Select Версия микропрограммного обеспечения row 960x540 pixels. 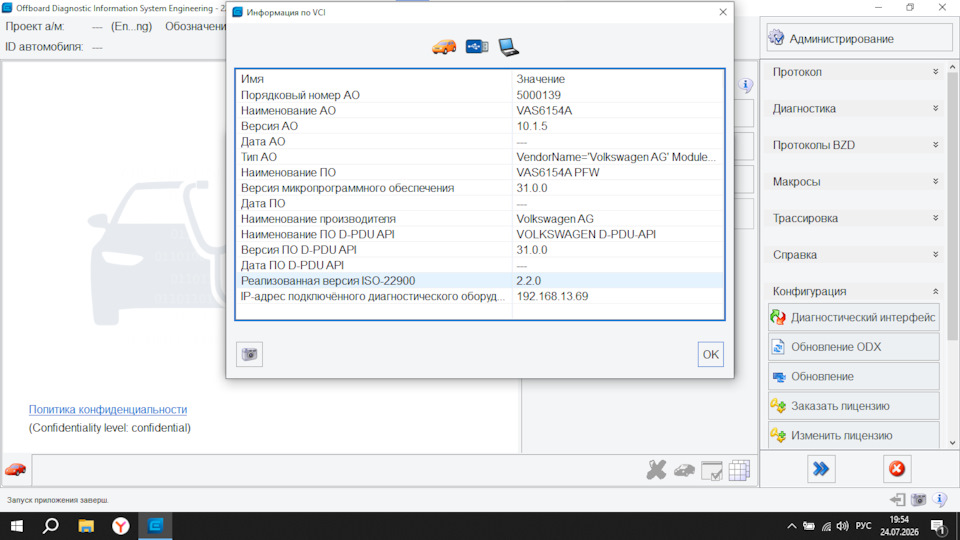coord(479,188)
